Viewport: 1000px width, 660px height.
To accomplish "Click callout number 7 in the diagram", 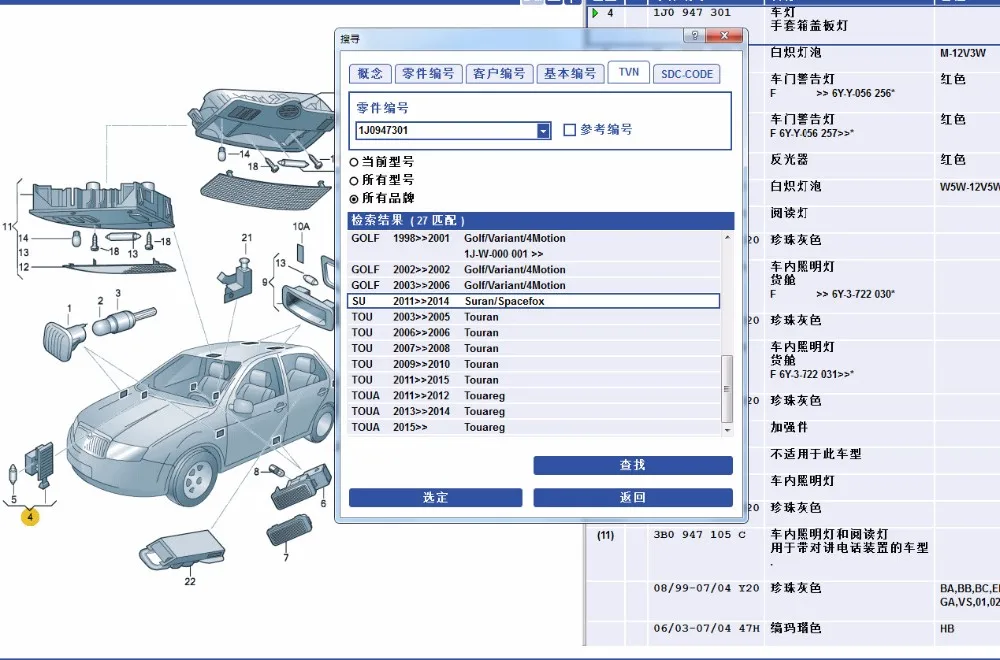I will coord(286,558).
